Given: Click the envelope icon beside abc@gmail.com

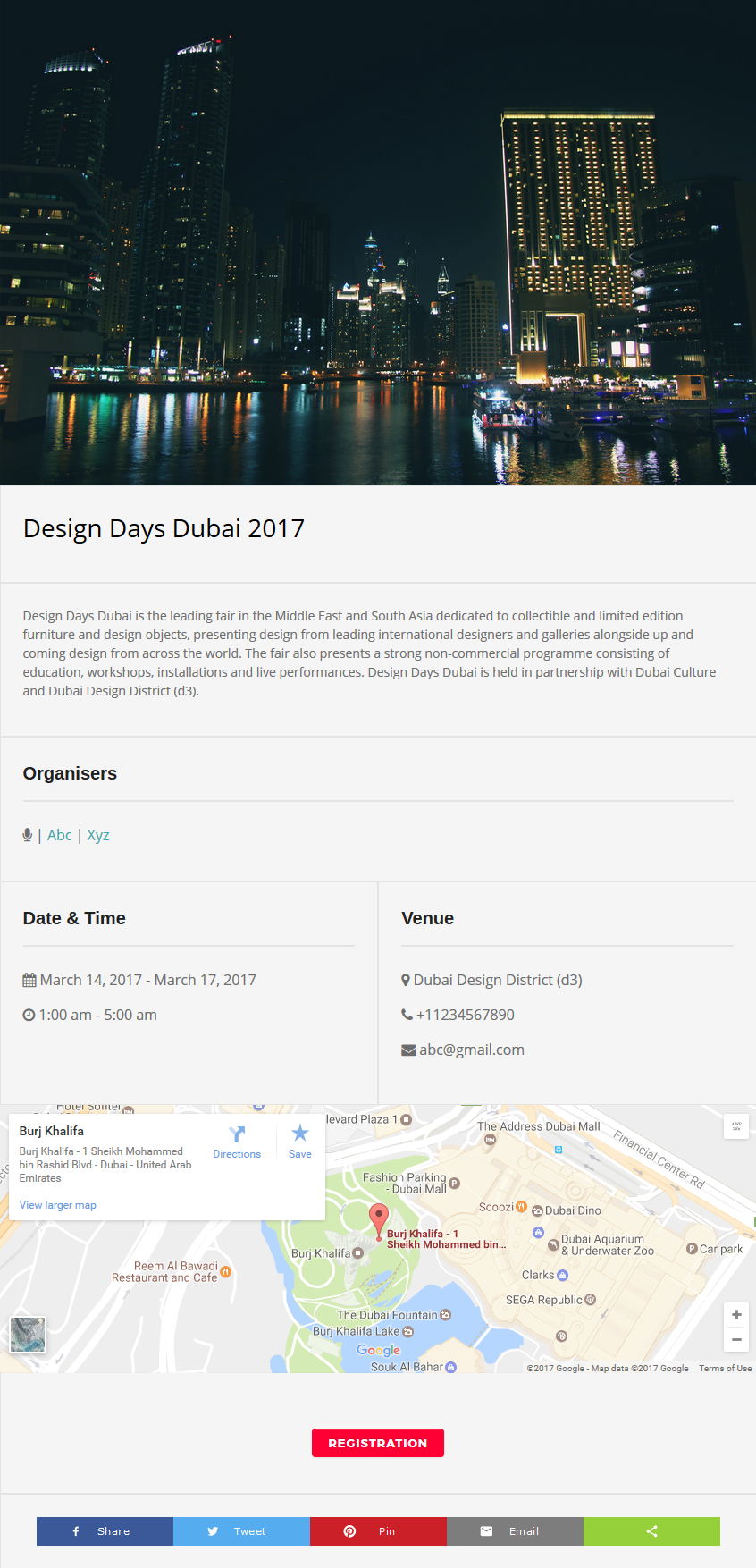Looking at the screenshot, I should (408, 1050).
